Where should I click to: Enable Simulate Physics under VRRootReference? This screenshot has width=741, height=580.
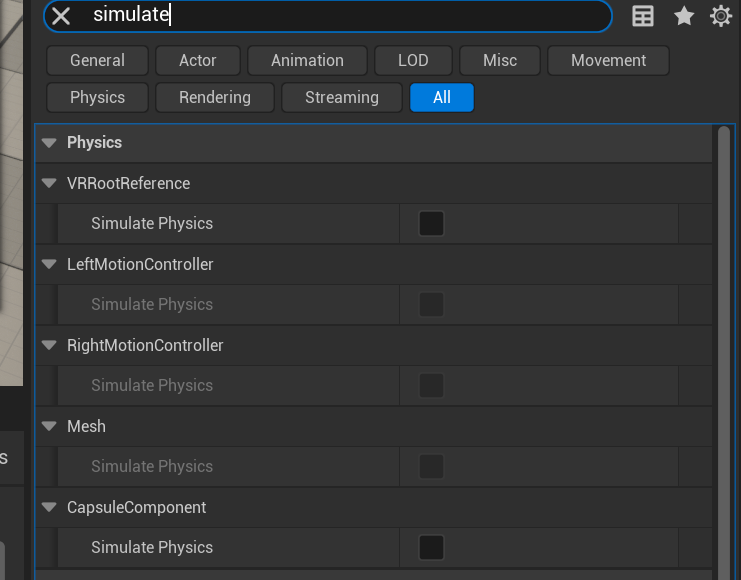pyautogui.click(x=431, y=223)
